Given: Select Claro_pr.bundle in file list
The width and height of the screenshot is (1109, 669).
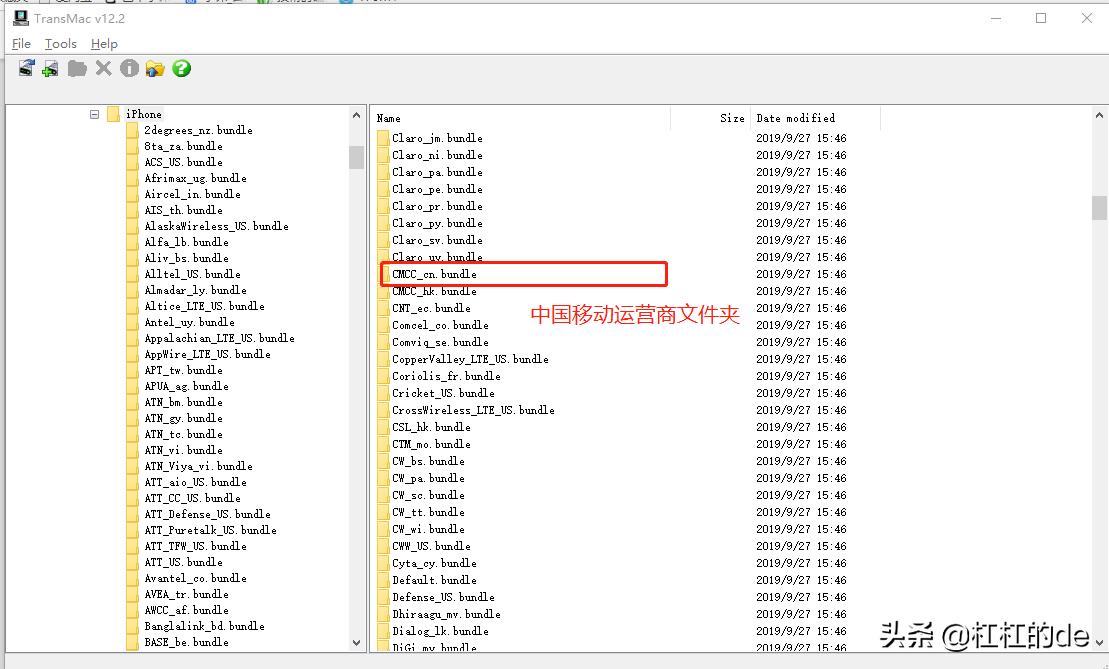Looking at the screenshot, I should click(437, 206).
